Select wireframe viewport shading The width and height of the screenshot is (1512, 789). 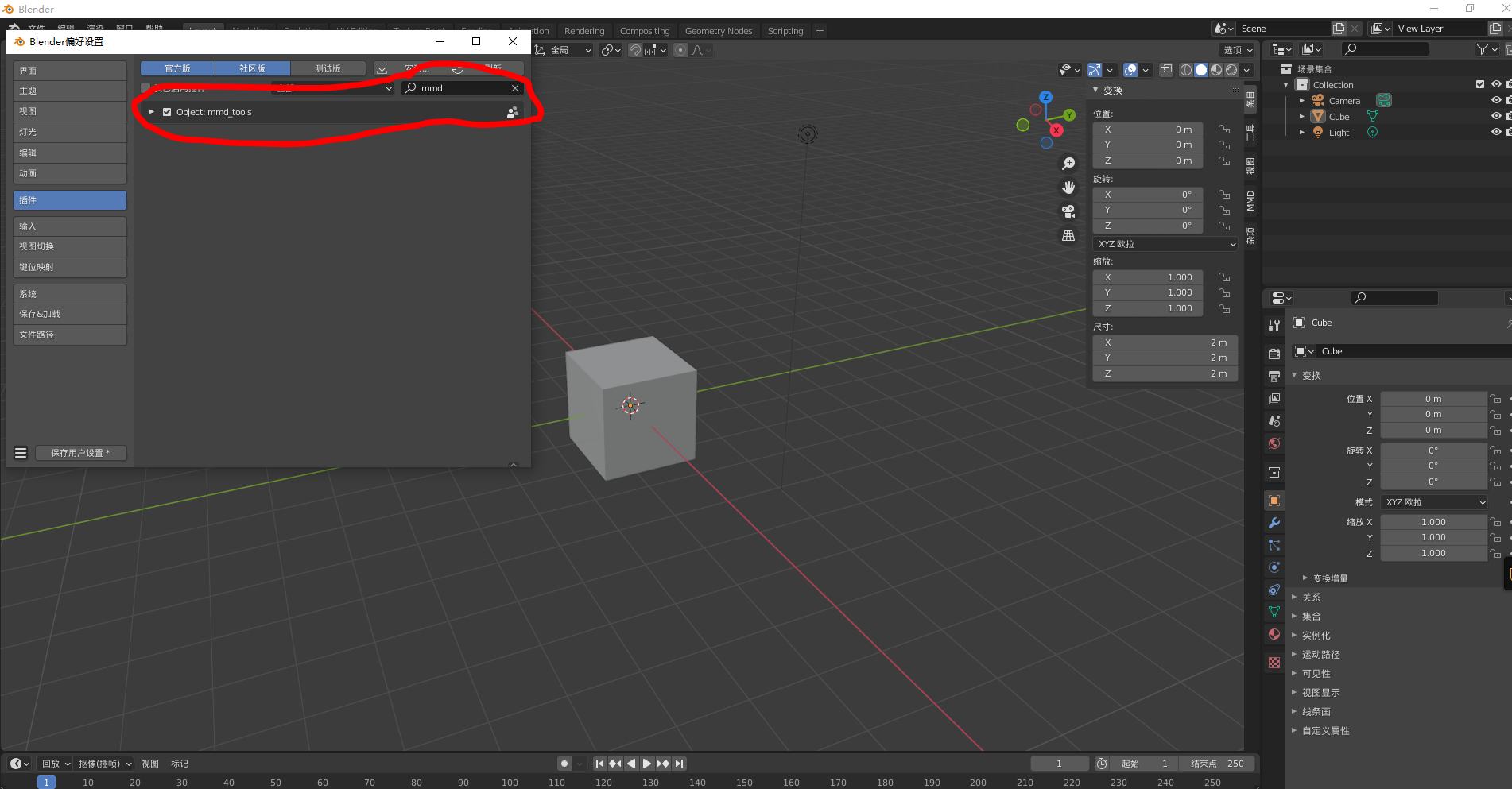pos(1186,70)
